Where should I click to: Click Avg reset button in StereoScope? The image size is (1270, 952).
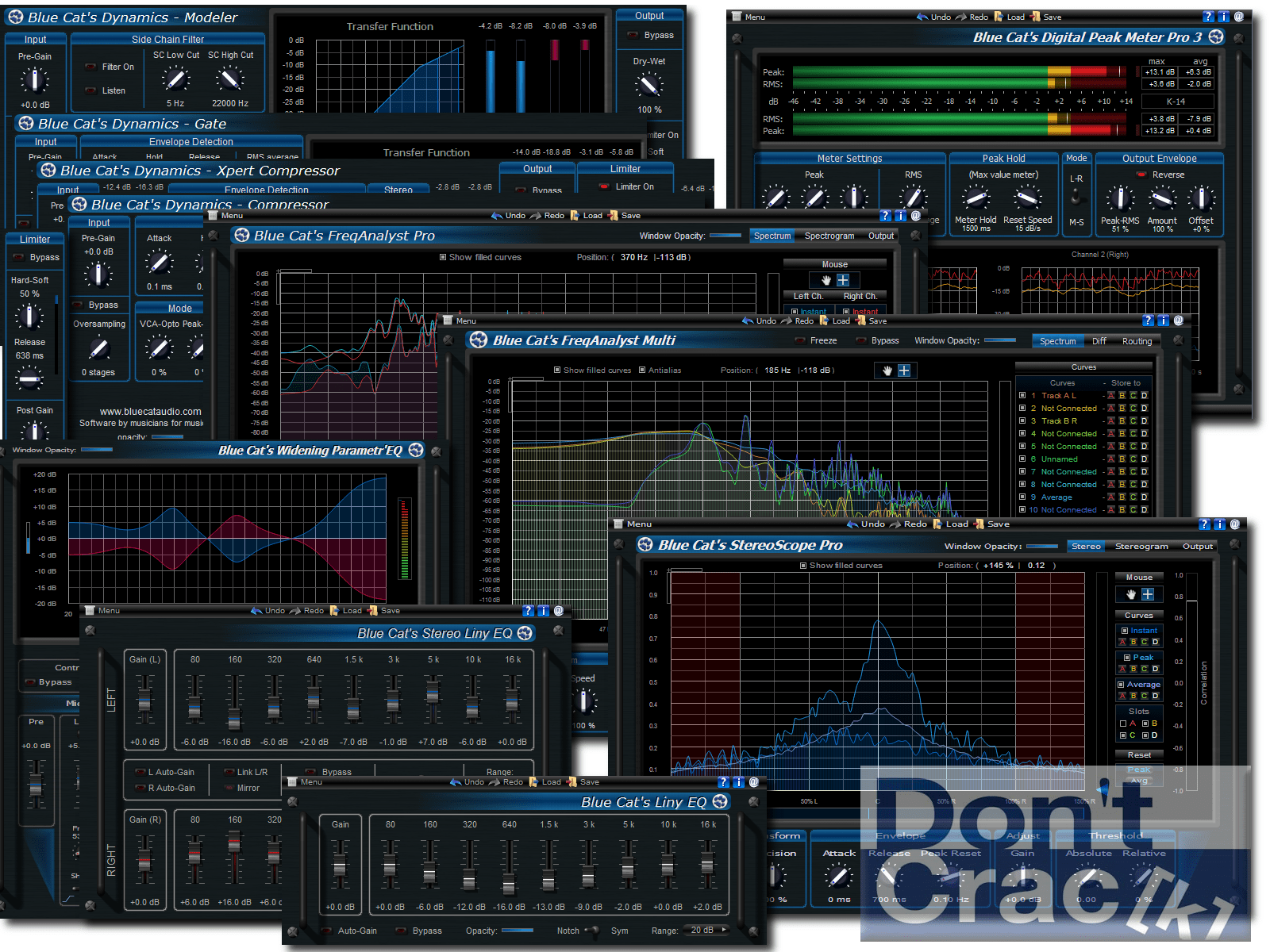[1139, 781]
